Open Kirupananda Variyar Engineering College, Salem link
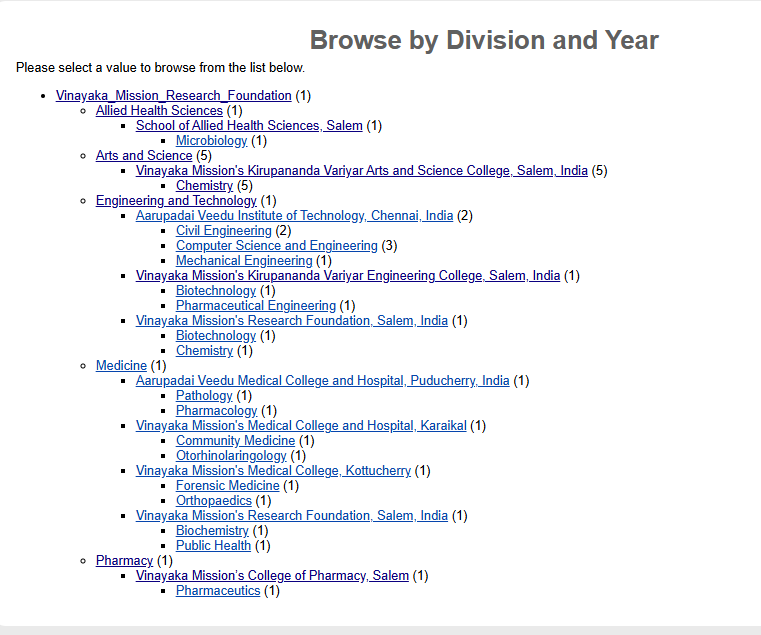 coord(348,276)
